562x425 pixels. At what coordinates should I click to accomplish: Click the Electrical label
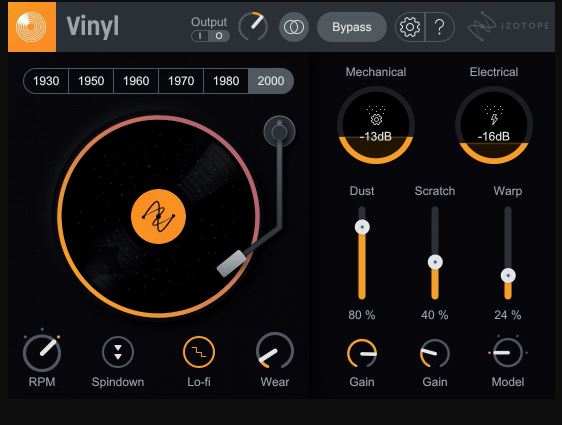click(494, 72)
